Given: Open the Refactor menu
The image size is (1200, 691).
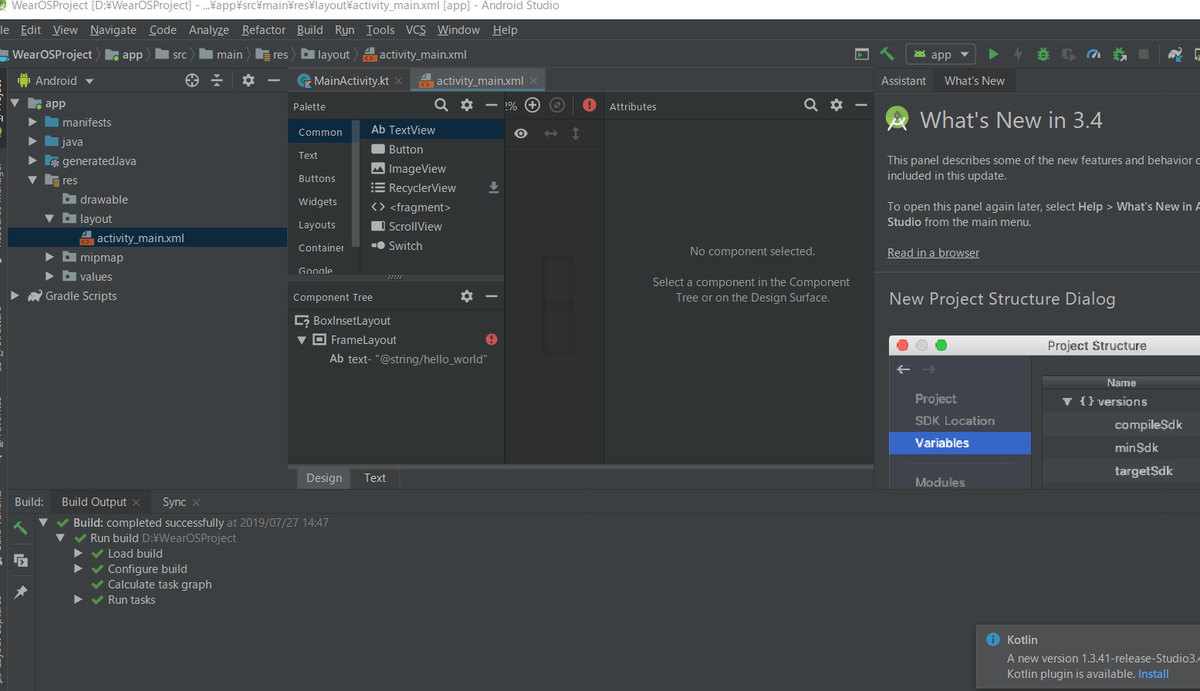Looking at the screenshot, I should (x=263, y=30).
